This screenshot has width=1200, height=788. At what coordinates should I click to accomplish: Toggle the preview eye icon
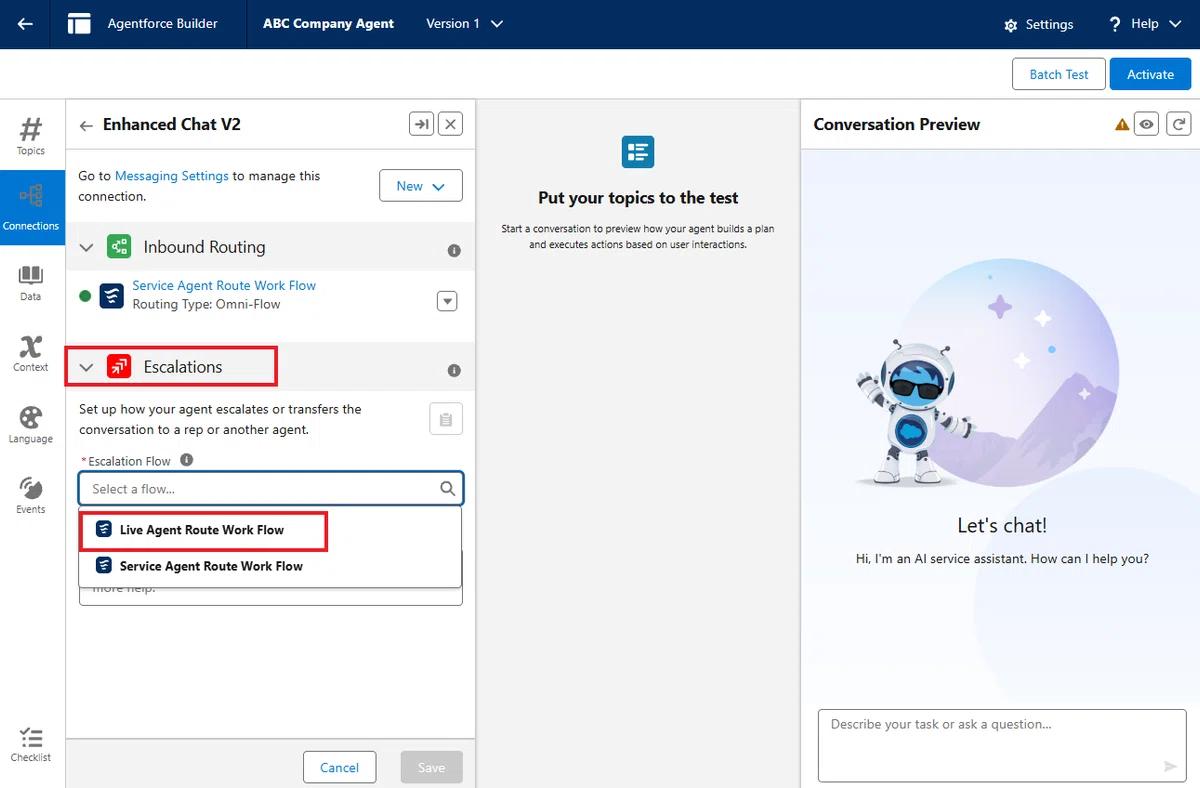1147,124
